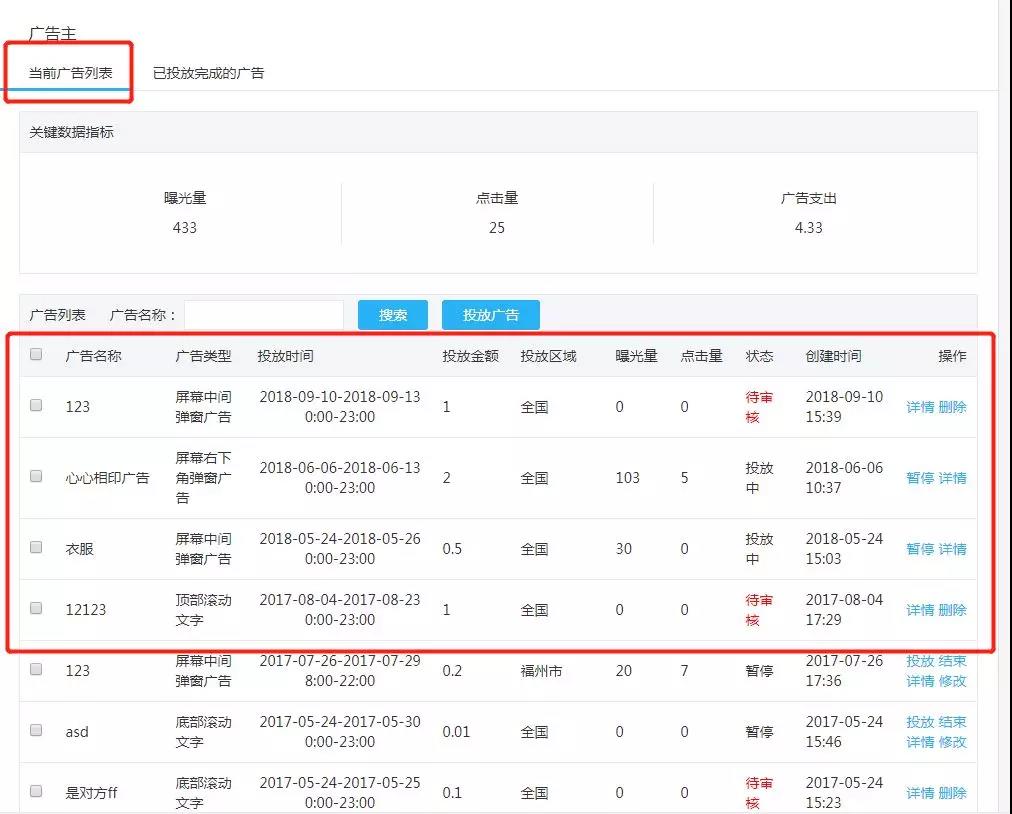This screenshot has height=814, width=1012.
Task: Click 删除 for 是对方ff ad
Action: [x=953, y=793]
